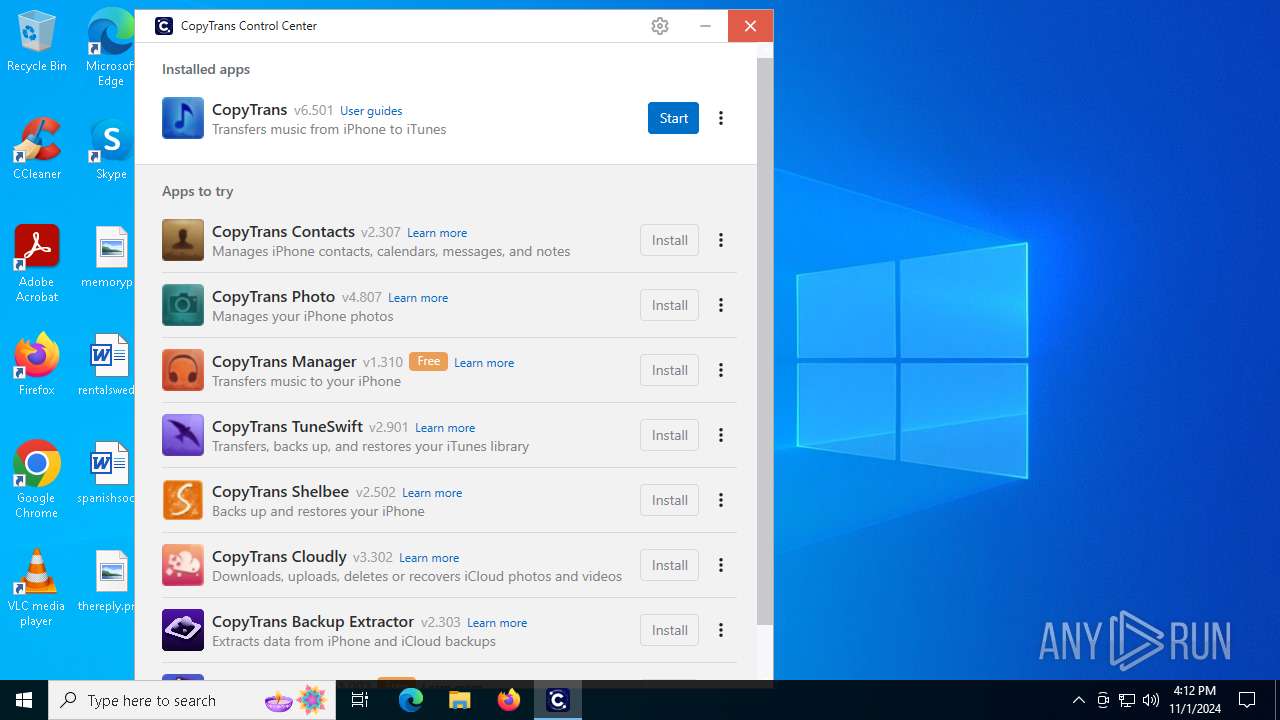Click the CopyTrans logo in title bar
The image size is (1280, 720).
(164, 26)
